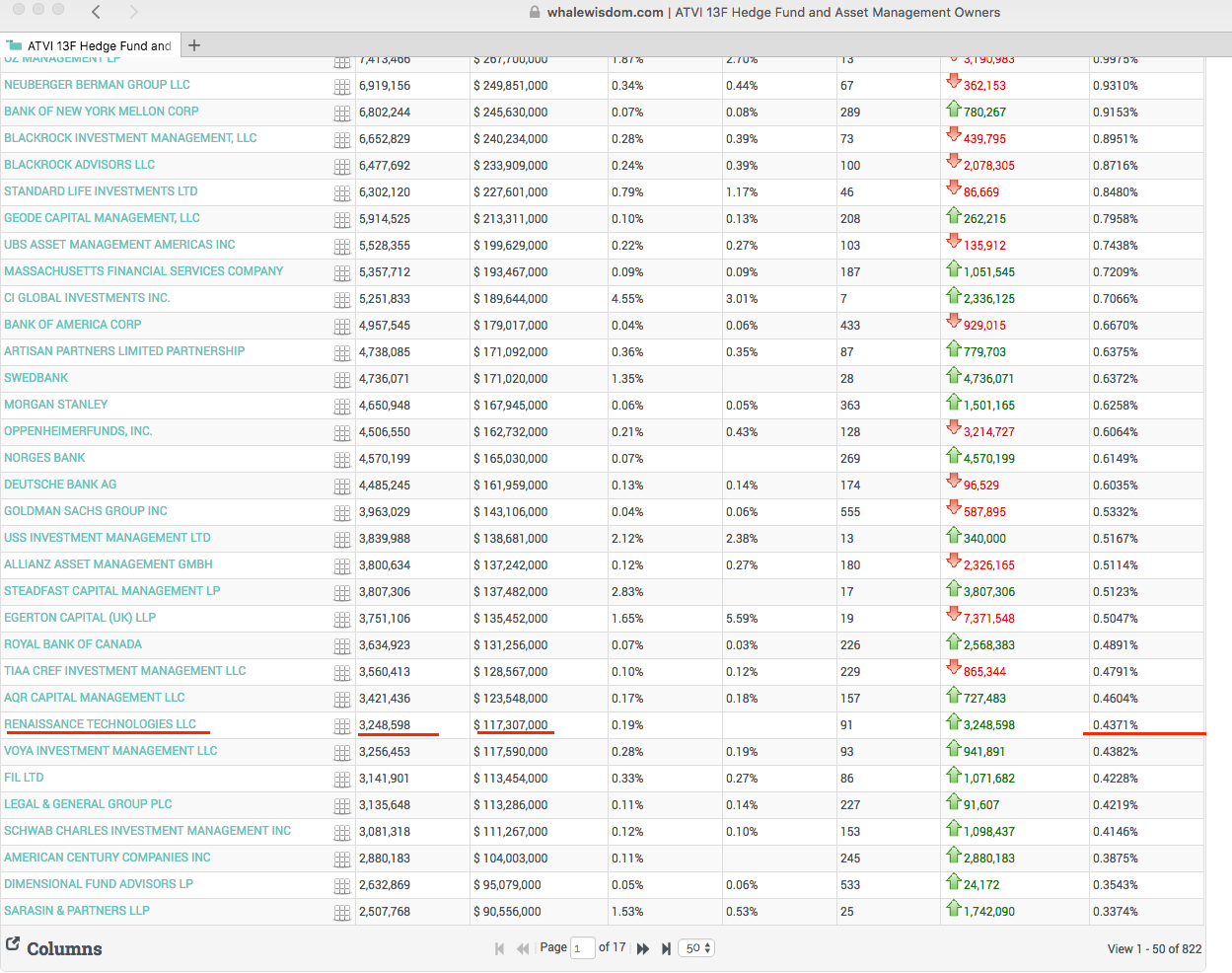Click shares value 3,248,598 for Renaissance Technologies
This screenshot has height=973, width=1232.
(x=385, y=725)
